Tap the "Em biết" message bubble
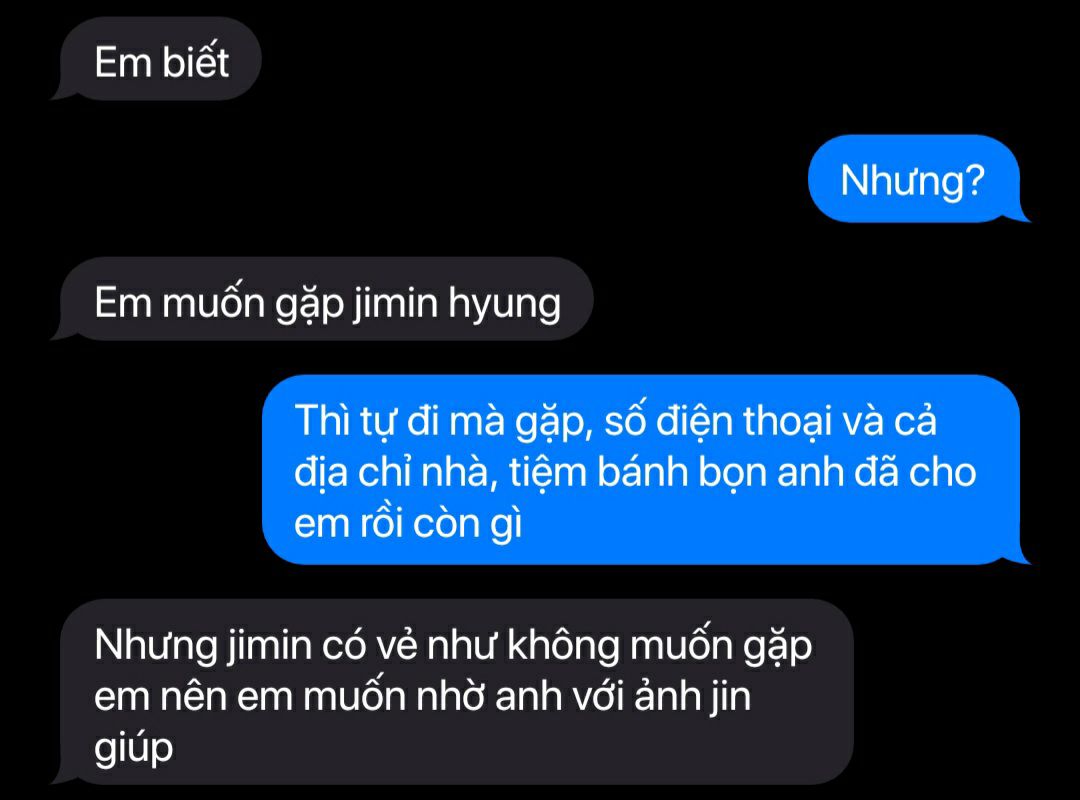Image resolution: width=1080 pixels, height=800 pixels. point(156,59)
